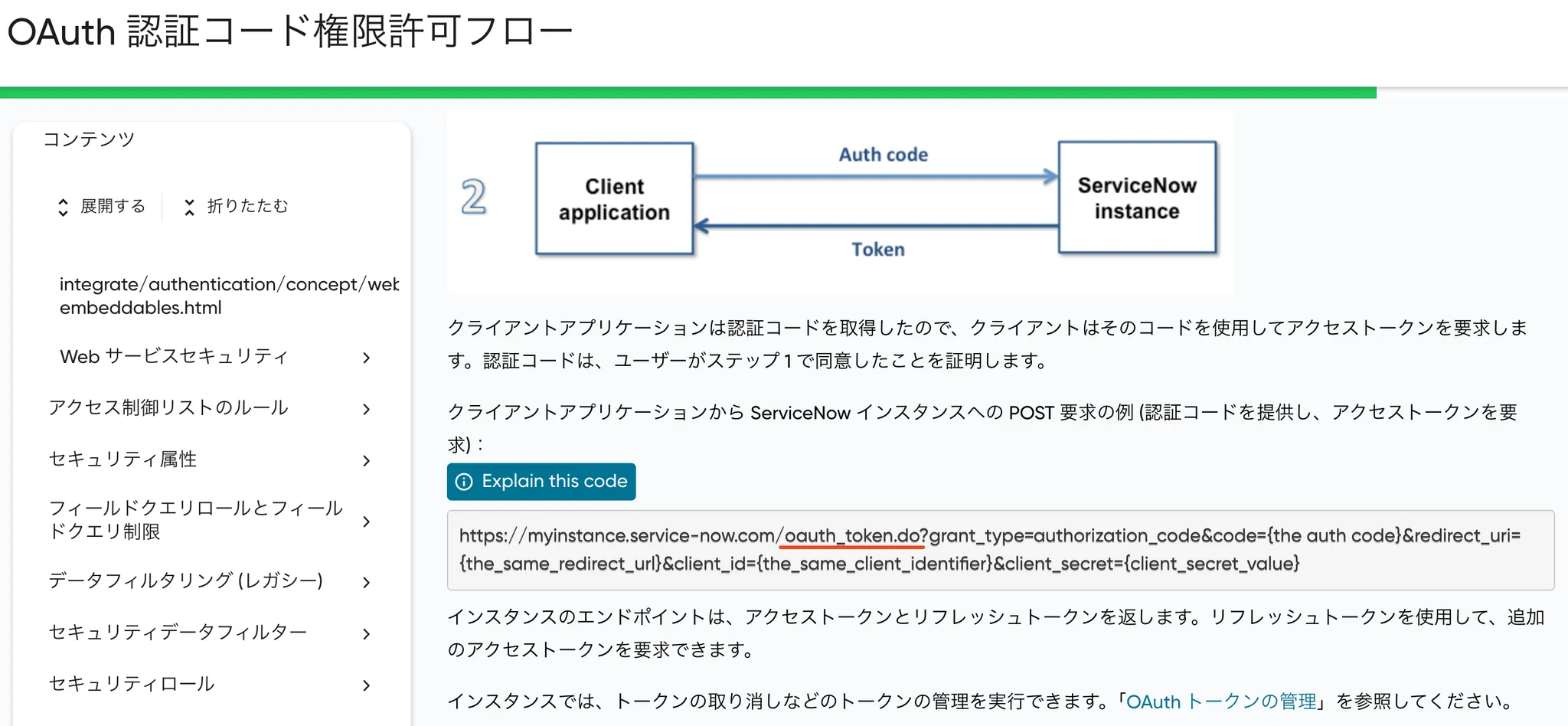This screenshot has width=1568, height=726.
Task: Select セキュリティデータフィルター item
Action: coord(178,633)
